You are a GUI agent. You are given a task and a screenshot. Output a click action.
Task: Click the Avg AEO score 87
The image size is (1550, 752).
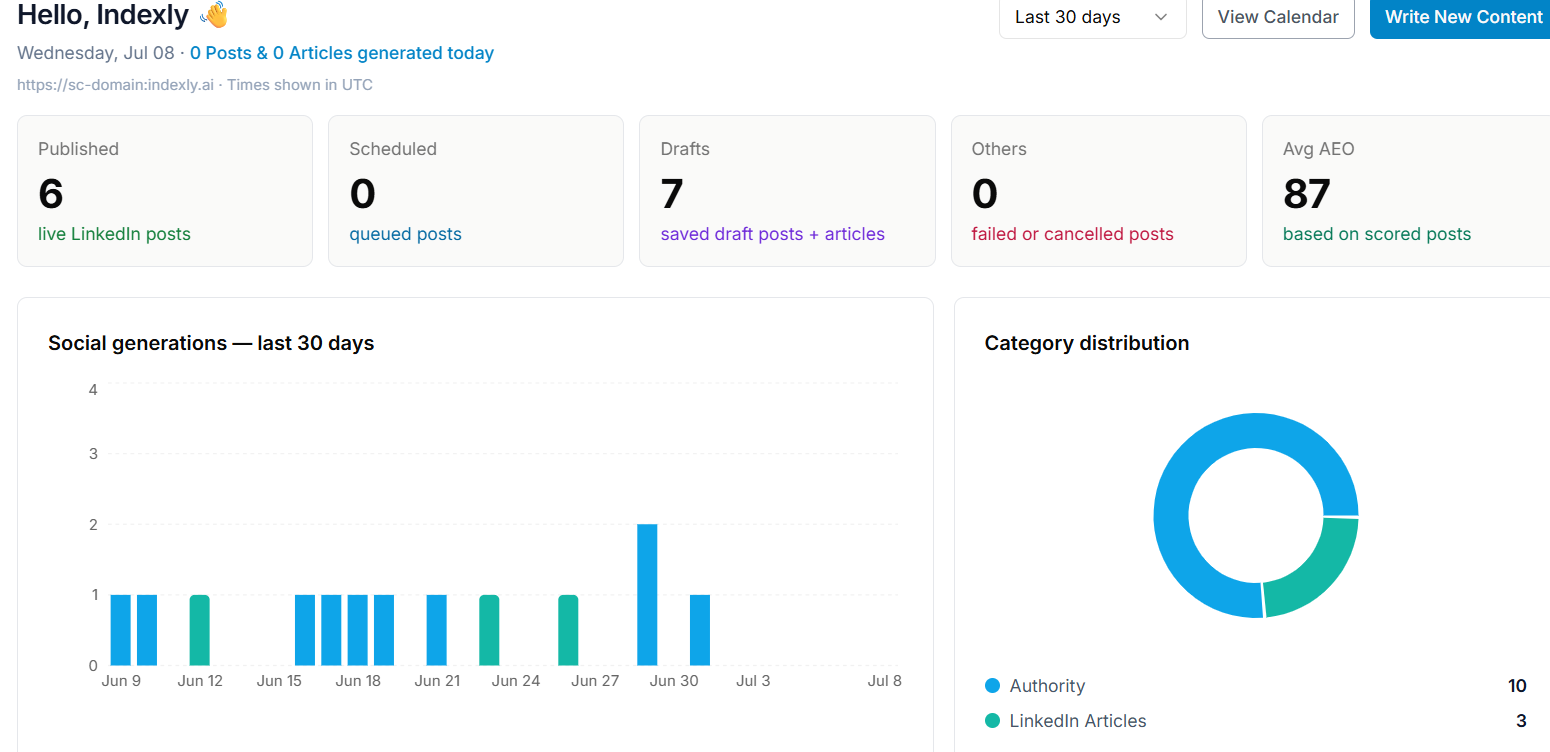click(1307, 193)
